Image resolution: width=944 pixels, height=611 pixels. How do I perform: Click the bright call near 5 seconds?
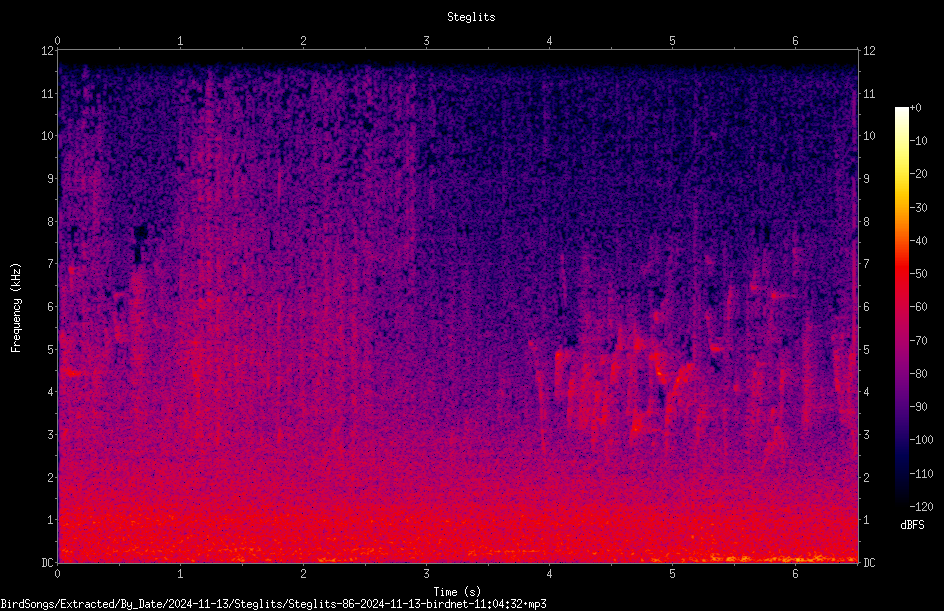(660, 372)
